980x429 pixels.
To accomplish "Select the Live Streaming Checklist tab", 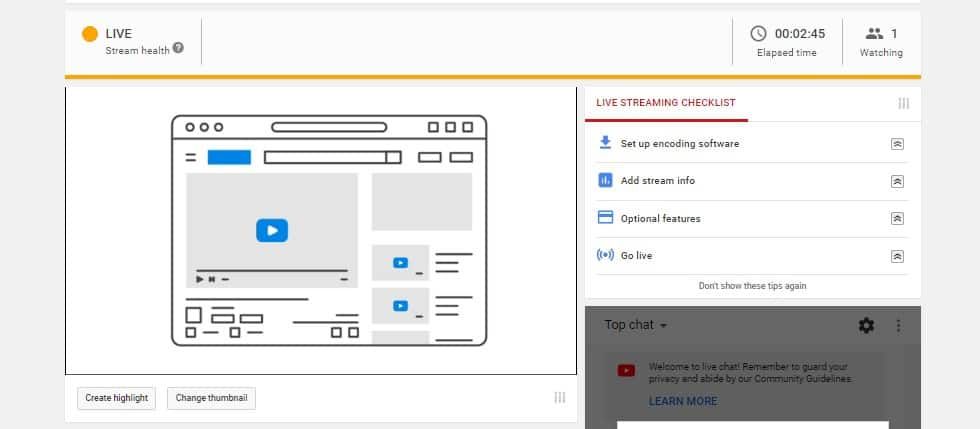I will click(x=665, y=102).
